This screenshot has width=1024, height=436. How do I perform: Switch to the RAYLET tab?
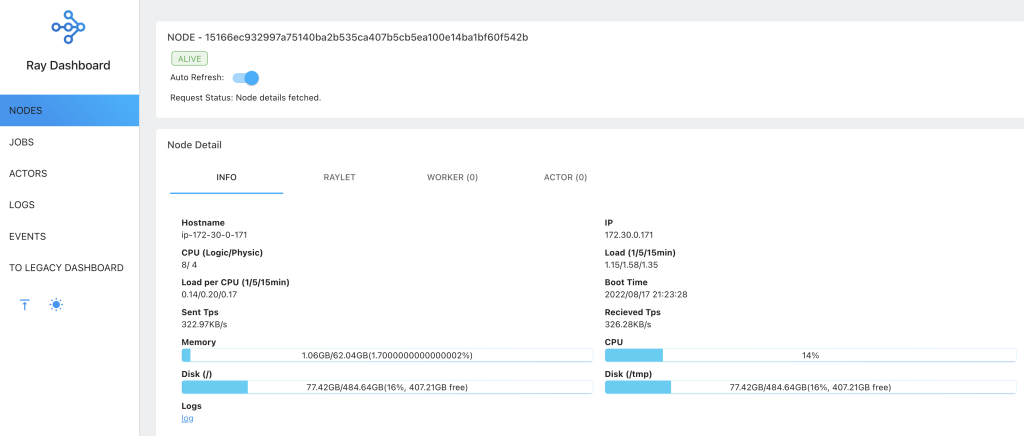tap(340, 178)
